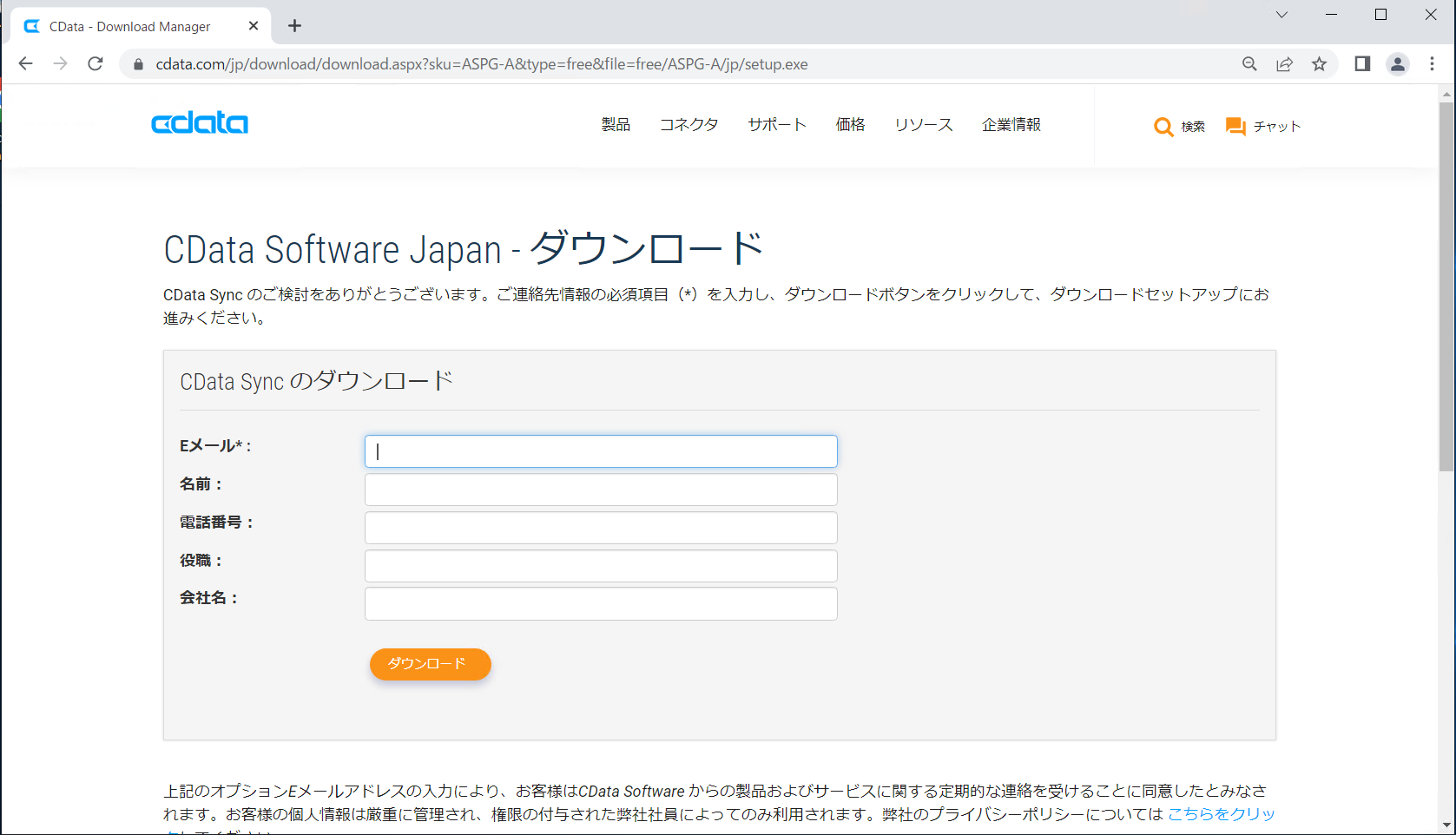Open a new browser tab
Viewport: 1456px width, 835px height.
pos(294,26)
